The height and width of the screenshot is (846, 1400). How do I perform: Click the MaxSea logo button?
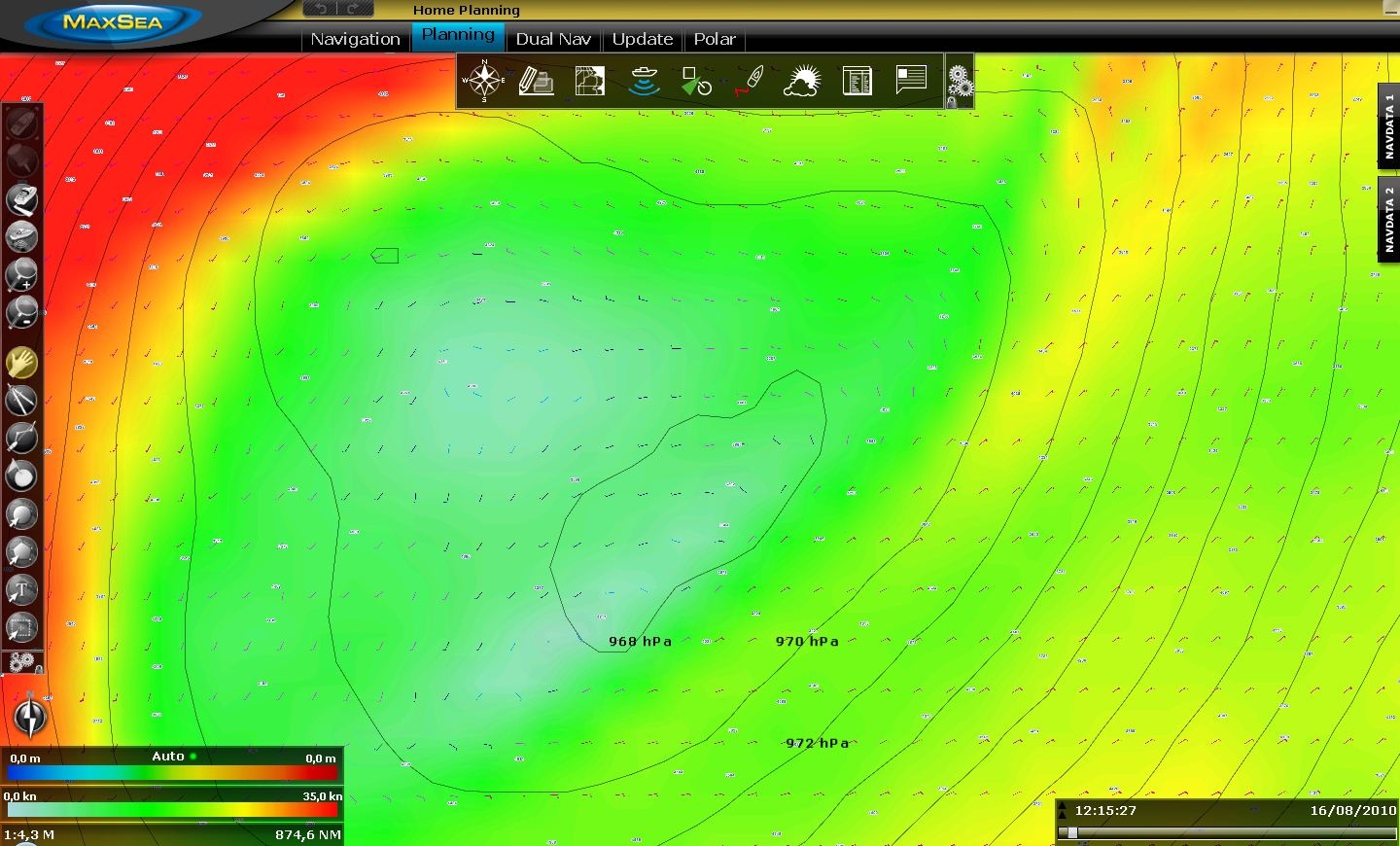[x=113, y=22]
